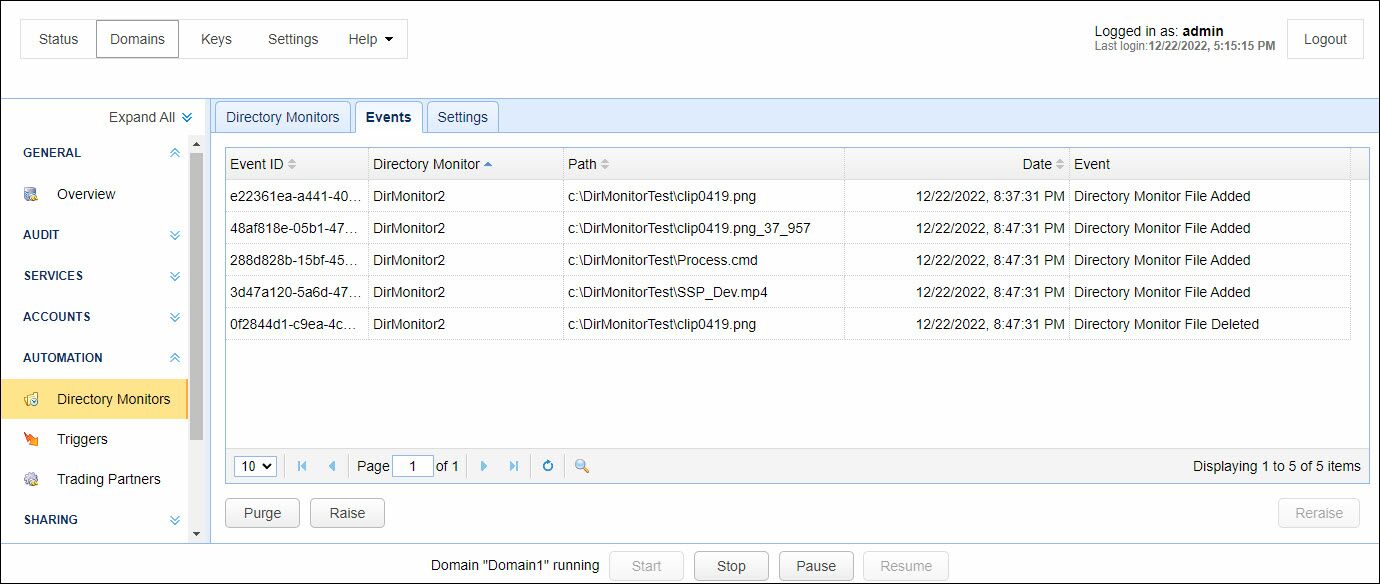The width and height of the screenshot is (1380, 584).
Task: Expand the AUDIT section
Action: [175, 235]
